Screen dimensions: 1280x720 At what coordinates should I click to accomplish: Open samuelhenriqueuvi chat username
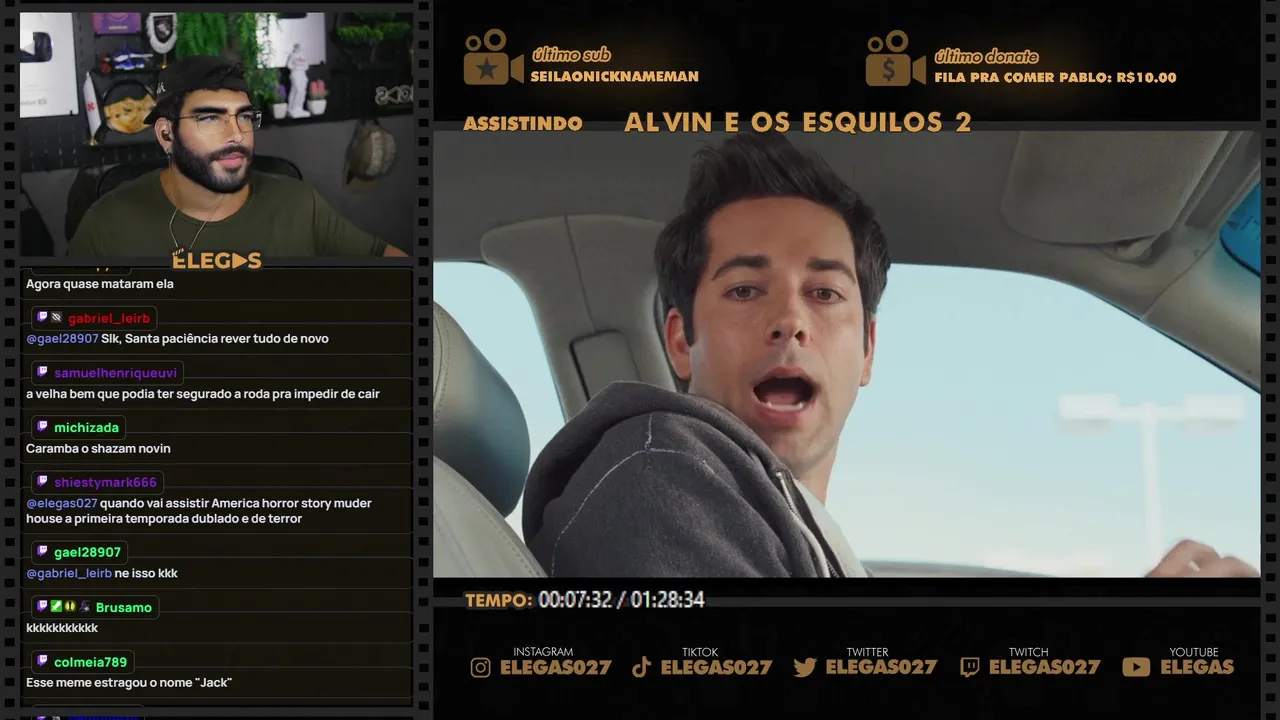click(115, 373)
